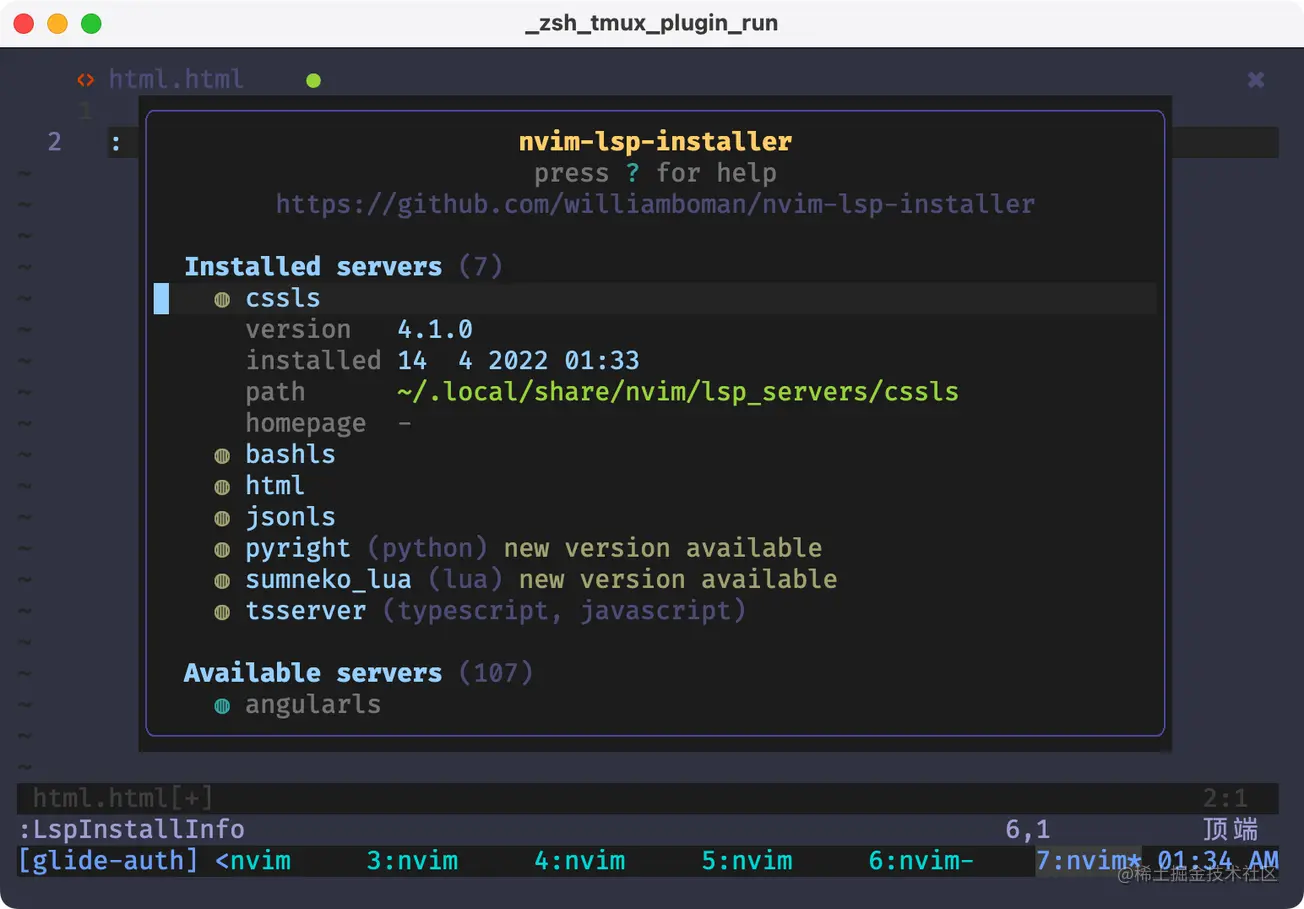Screen dimensions: 1304x909
Task: Click the HTML file type icon in bufferline
Action: [86, 80]
